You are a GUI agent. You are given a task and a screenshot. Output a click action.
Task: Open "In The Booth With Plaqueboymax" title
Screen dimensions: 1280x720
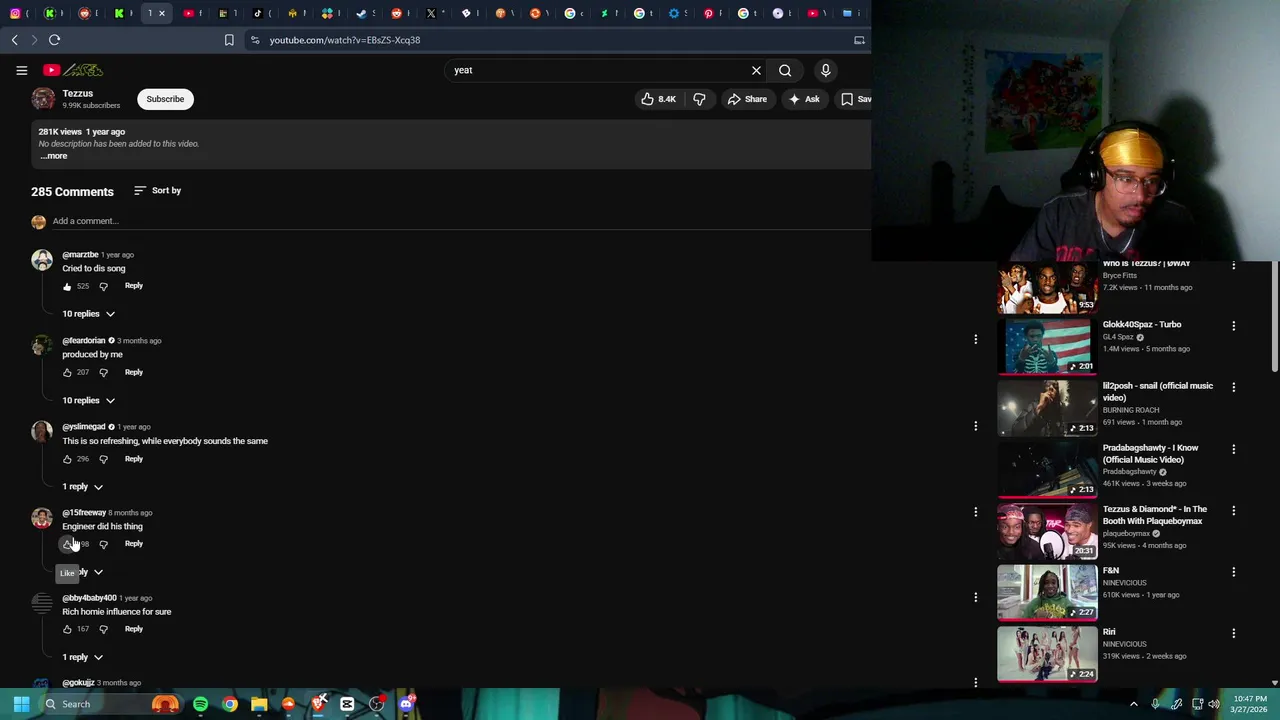coord(1154,515)
